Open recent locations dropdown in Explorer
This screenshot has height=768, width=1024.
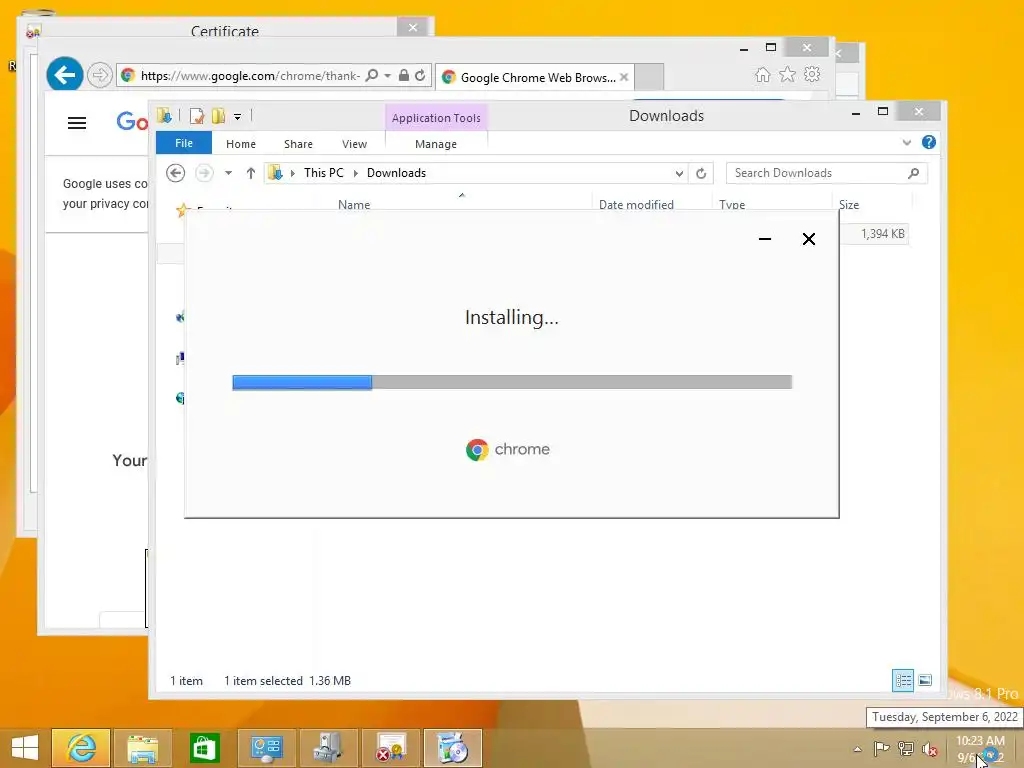[229, 173]
